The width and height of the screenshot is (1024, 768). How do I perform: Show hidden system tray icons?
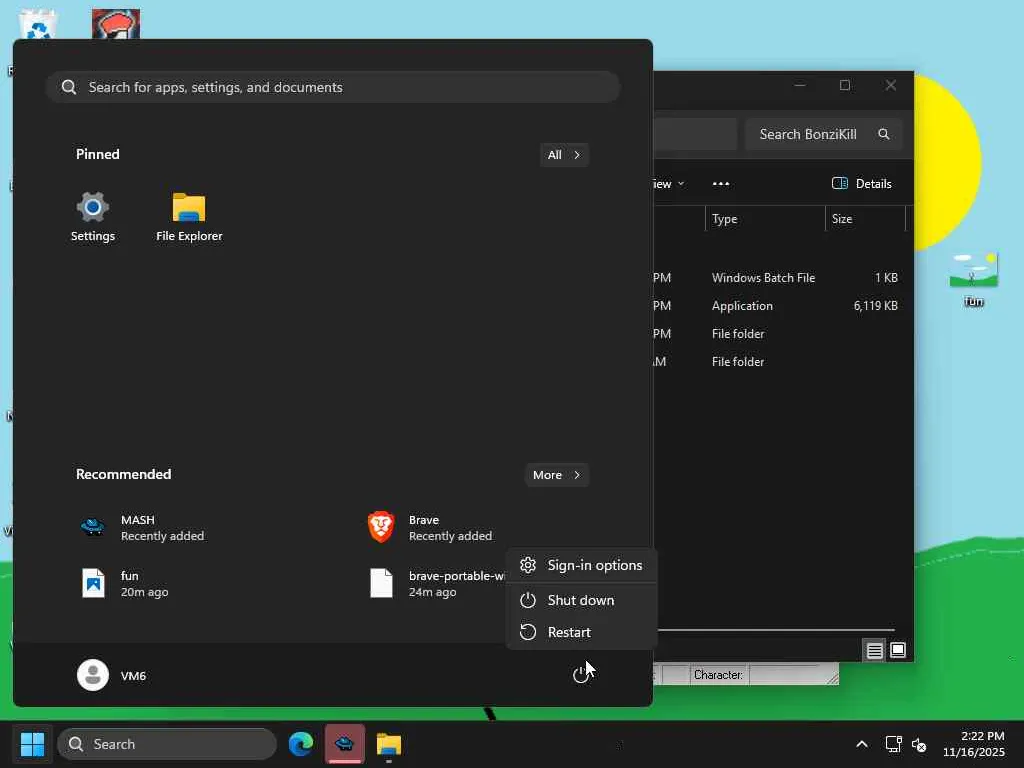pyautogui.click(x=862, y=744)
